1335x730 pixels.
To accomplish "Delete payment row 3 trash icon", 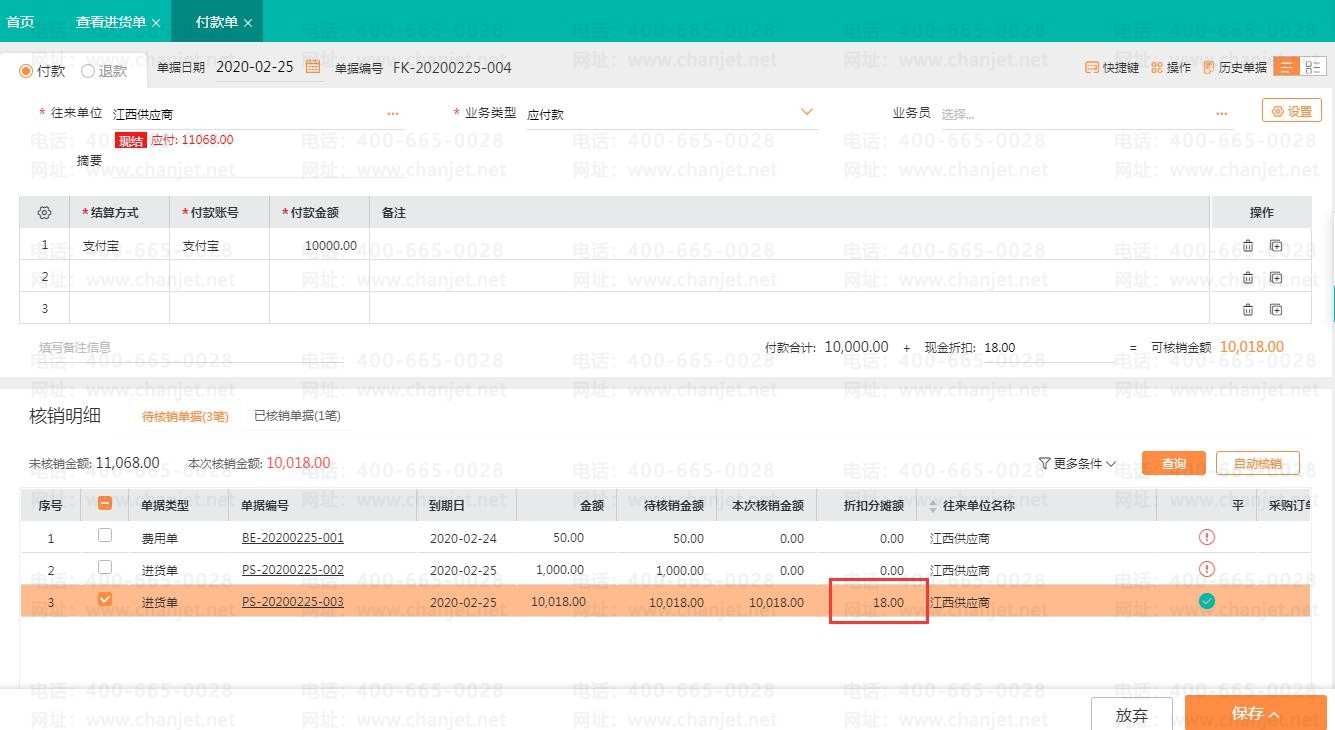I will tap(1248, 309).
